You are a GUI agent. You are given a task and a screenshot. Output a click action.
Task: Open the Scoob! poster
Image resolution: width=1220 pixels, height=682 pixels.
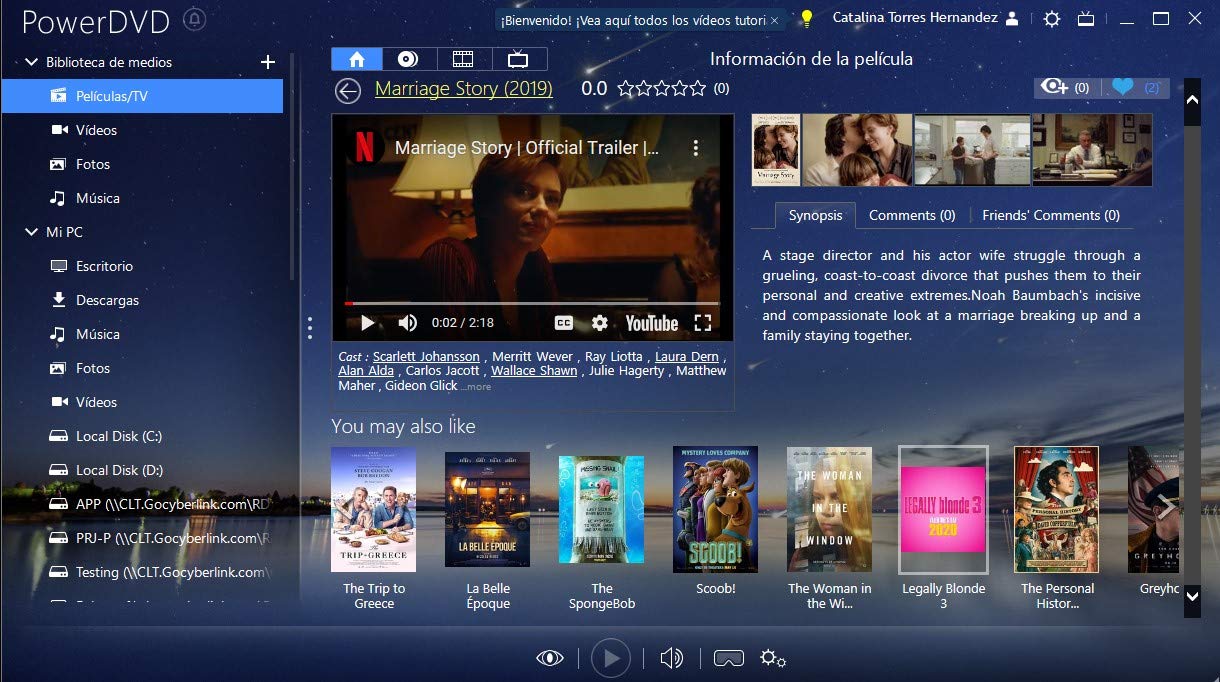click(x=715, y=509)
